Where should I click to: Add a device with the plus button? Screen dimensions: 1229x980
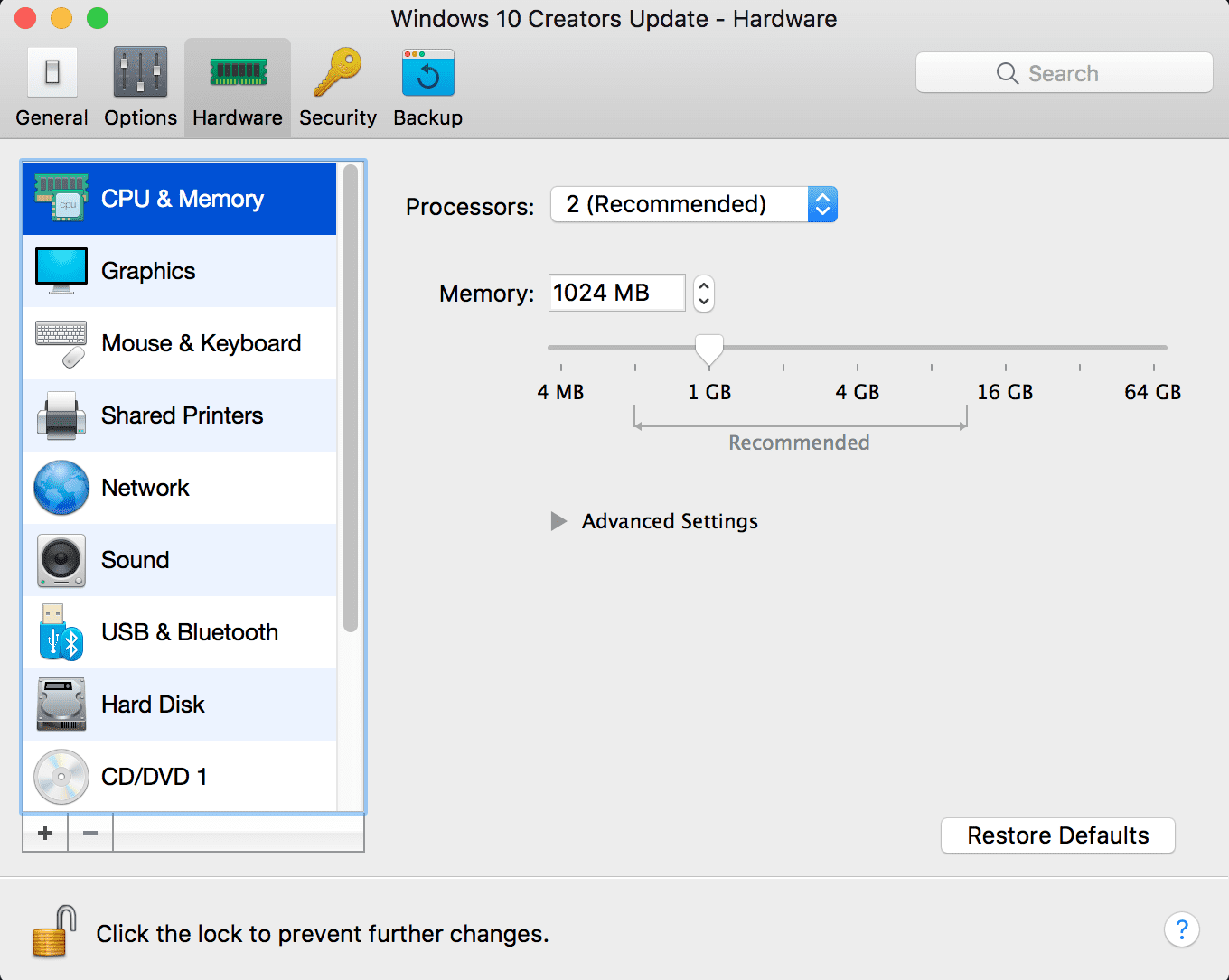45,833
